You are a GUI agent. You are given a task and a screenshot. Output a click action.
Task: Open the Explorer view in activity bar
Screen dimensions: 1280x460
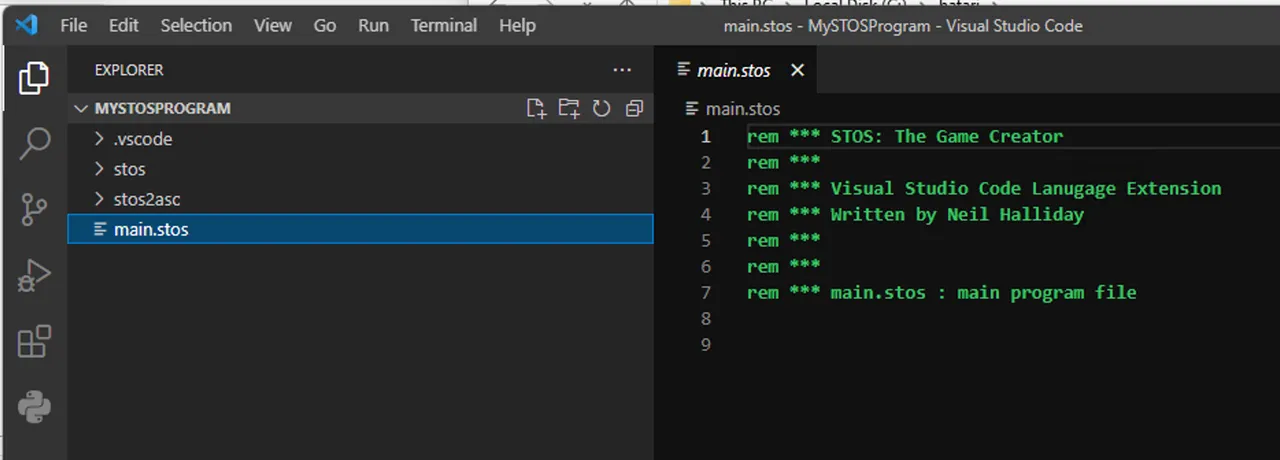click(34, 77)
